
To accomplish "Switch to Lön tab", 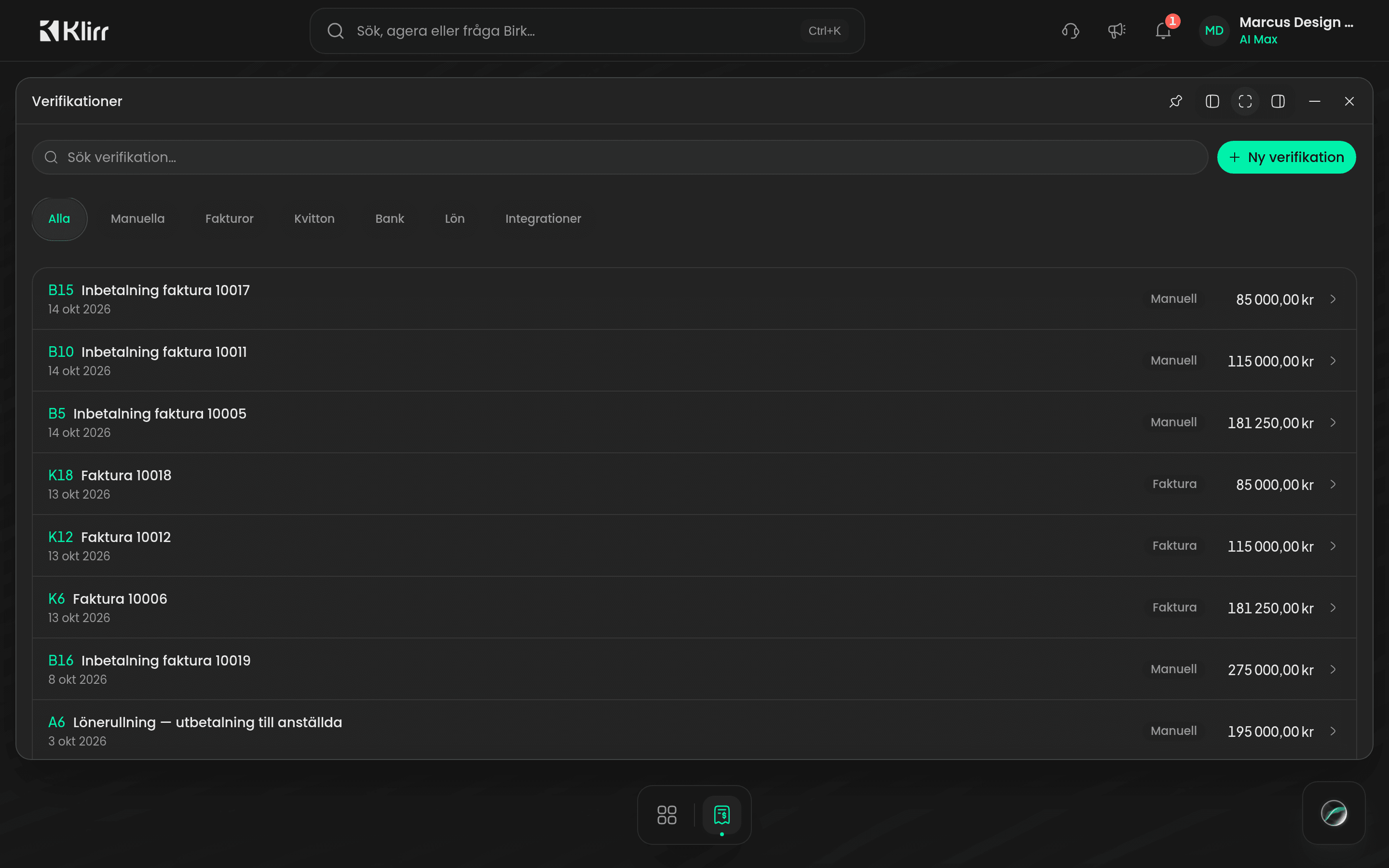I will [x=455, y=219].
